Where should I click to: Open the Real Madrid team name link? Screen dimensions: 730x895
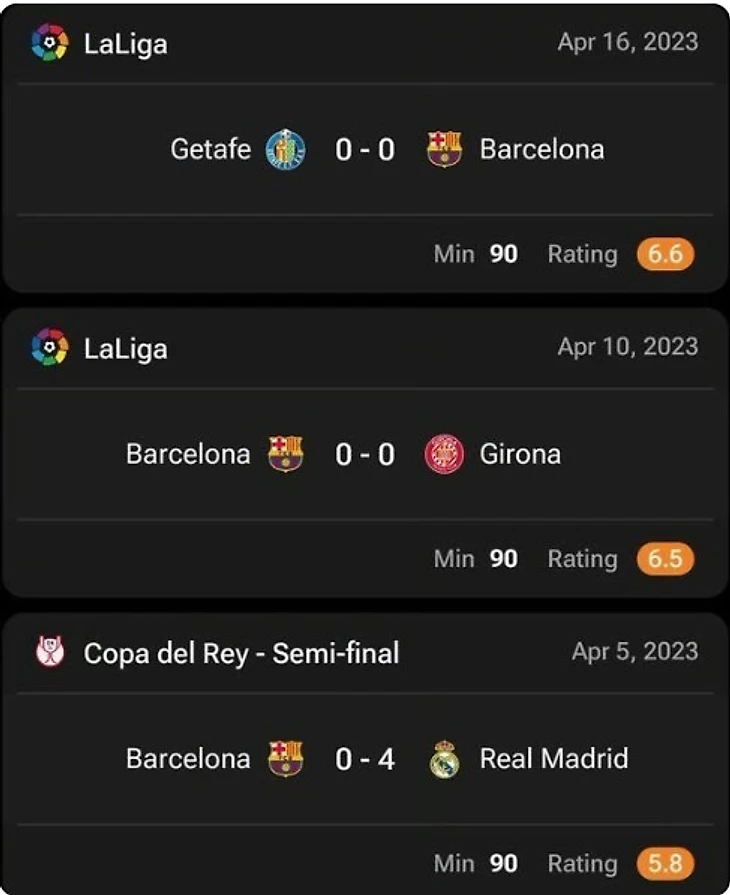(554, 760)
